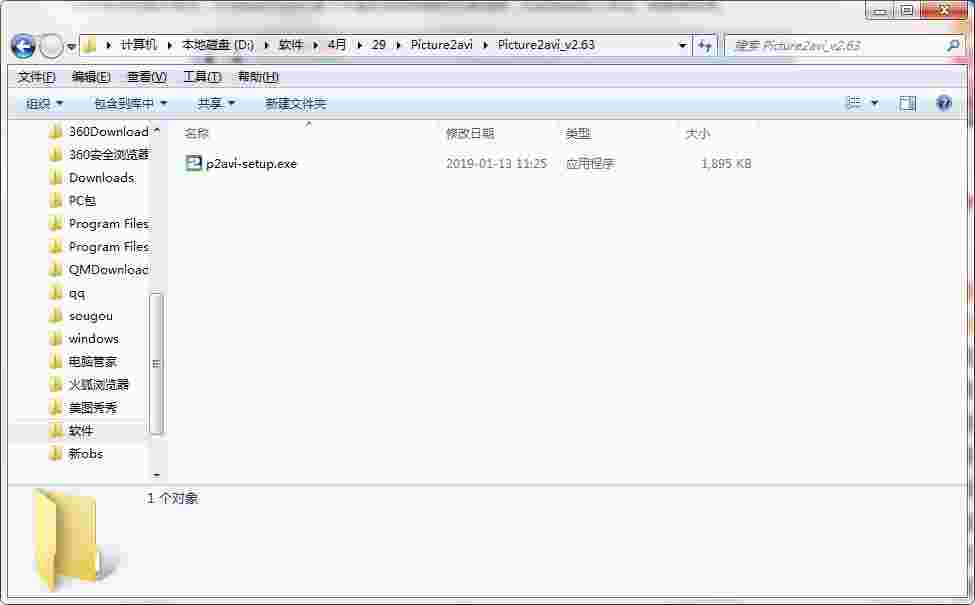
Task: Sort by the 名称 column header
Action: tap(196, 133)
